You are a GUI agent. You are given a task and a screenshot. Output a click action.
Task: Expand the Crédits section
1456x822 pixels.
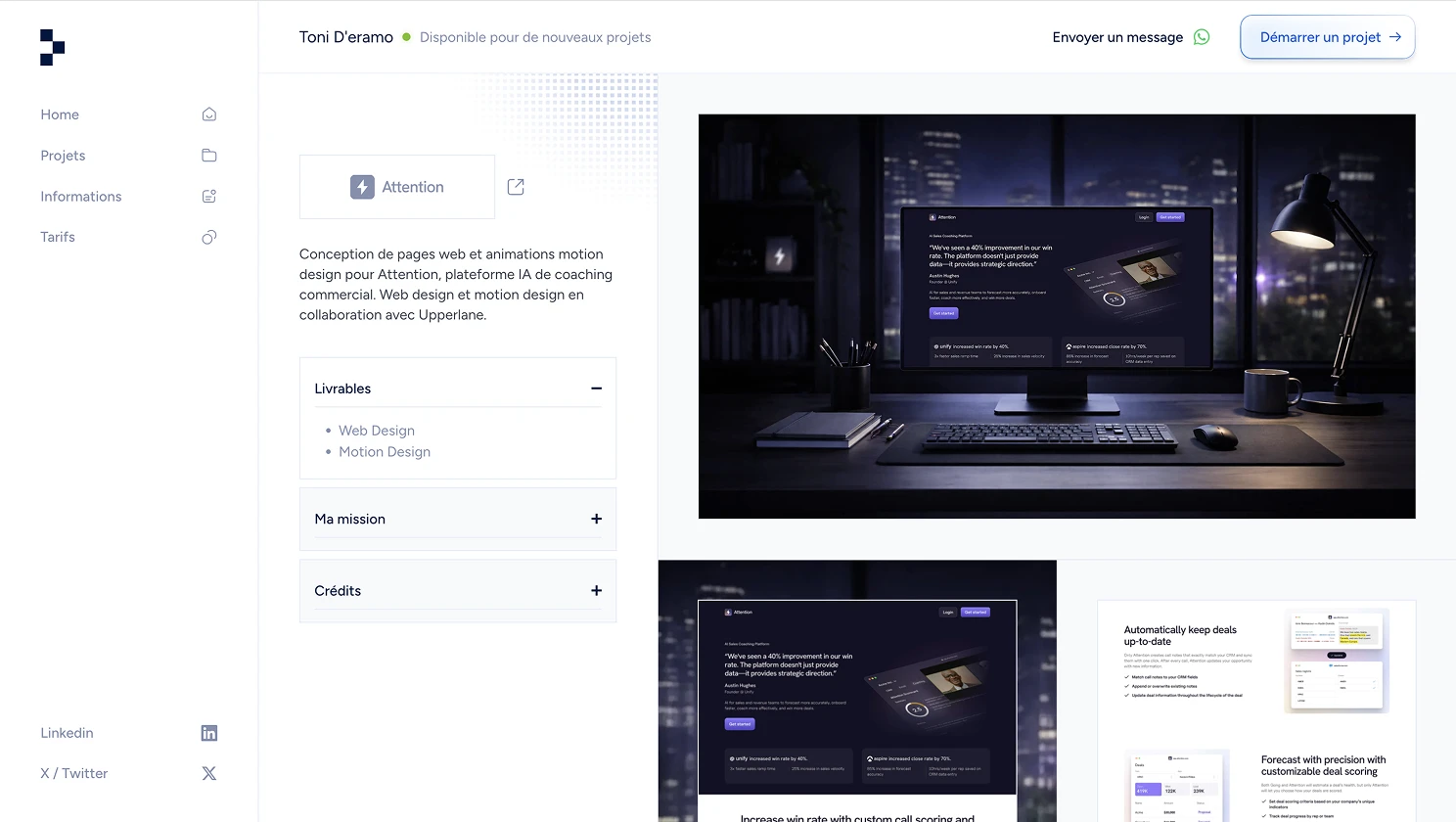point(596,590)
